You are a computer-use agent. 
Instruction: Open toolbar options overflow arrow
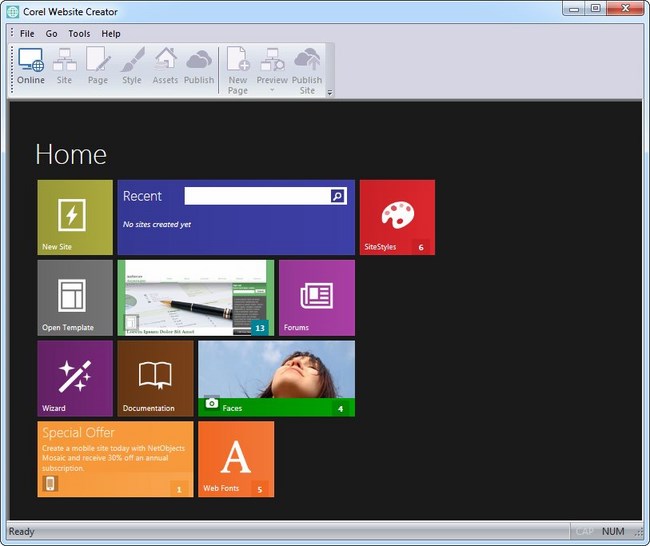coord(330,93)
